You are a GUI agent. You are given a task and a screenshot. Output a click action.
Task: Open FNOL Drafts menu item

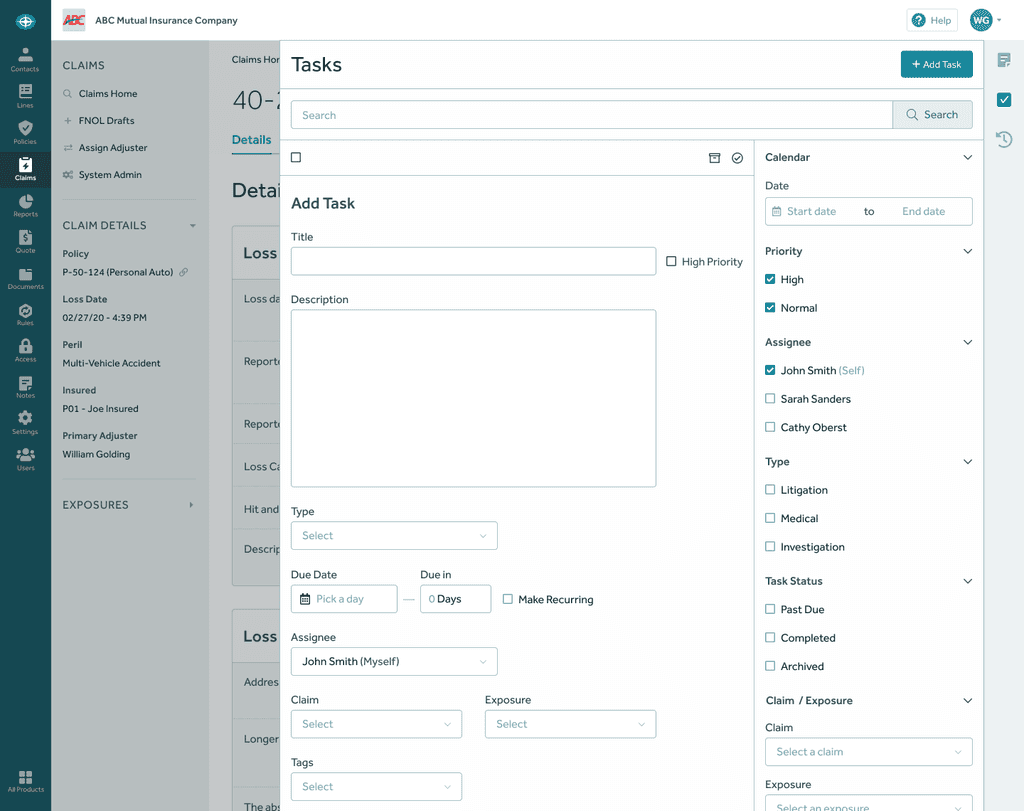(106, 121)
